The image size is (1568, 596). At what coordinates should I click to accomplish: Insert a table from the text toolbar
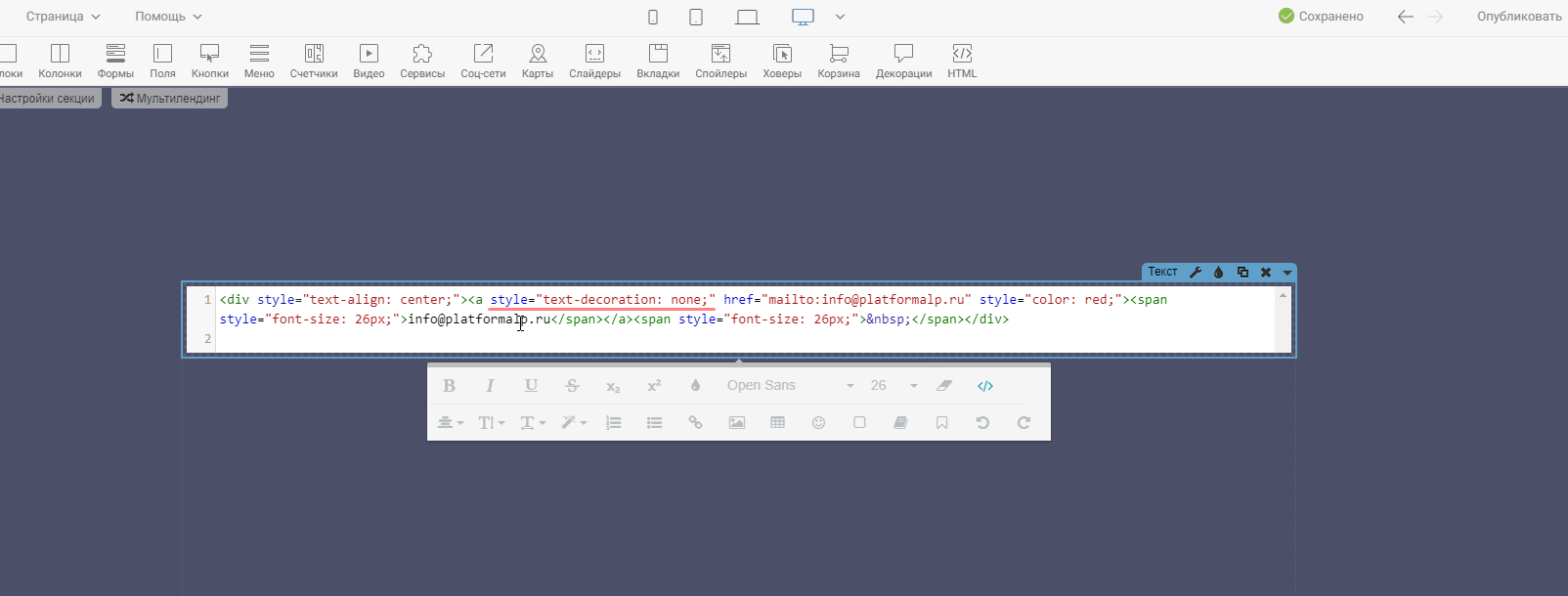click(777, 423)
